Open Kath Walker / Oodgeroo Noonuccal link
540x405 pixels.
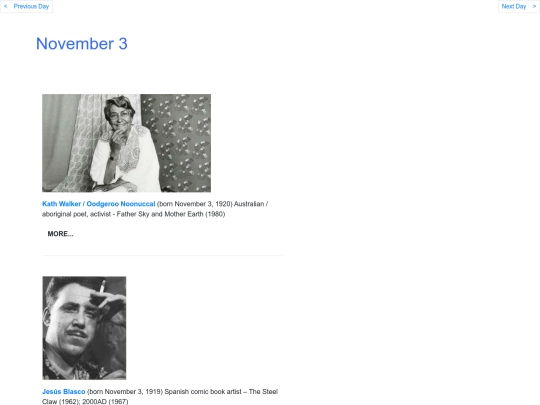click(98, 204)
